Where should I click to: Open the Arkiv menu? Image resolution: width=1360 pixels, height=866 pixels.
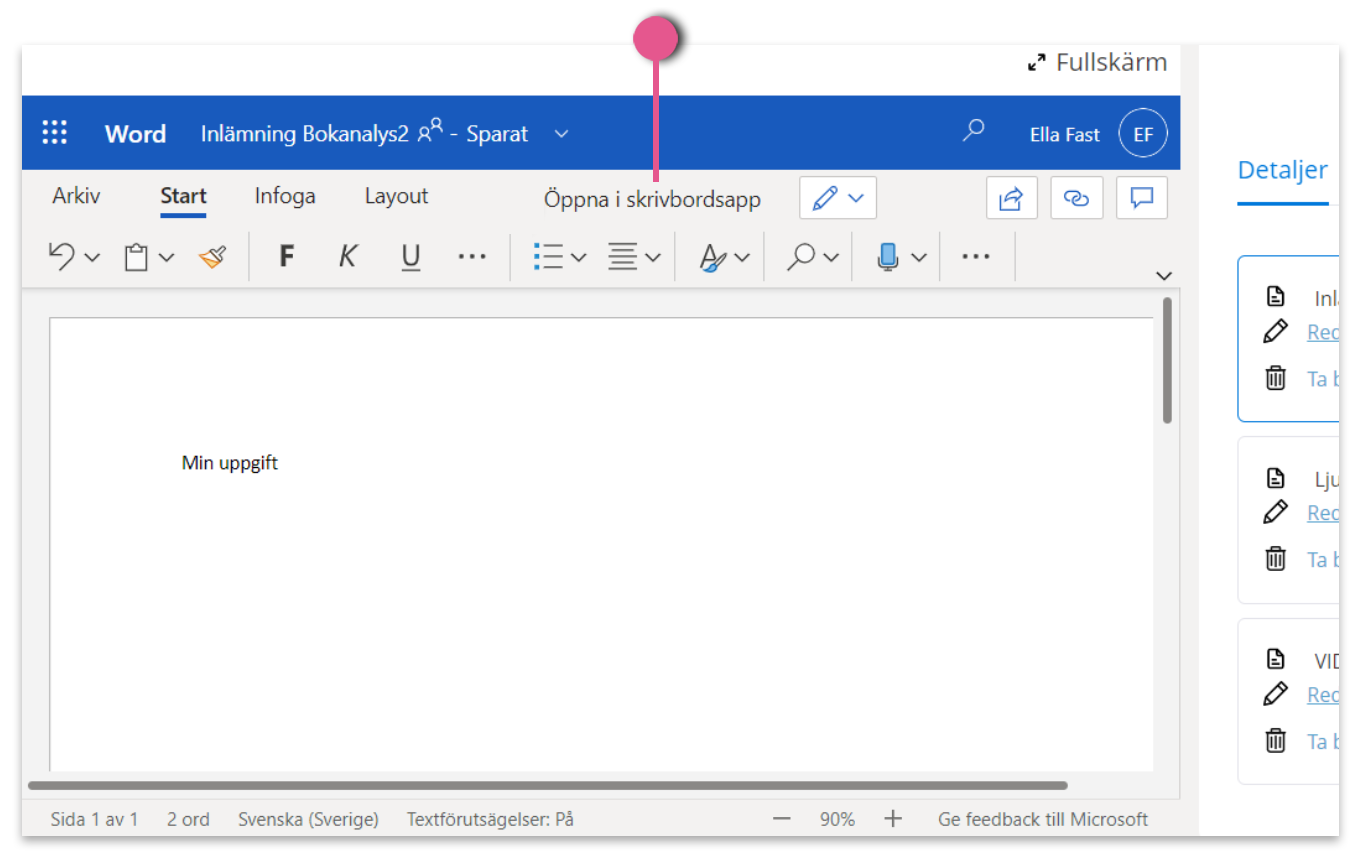coord(76,196)
